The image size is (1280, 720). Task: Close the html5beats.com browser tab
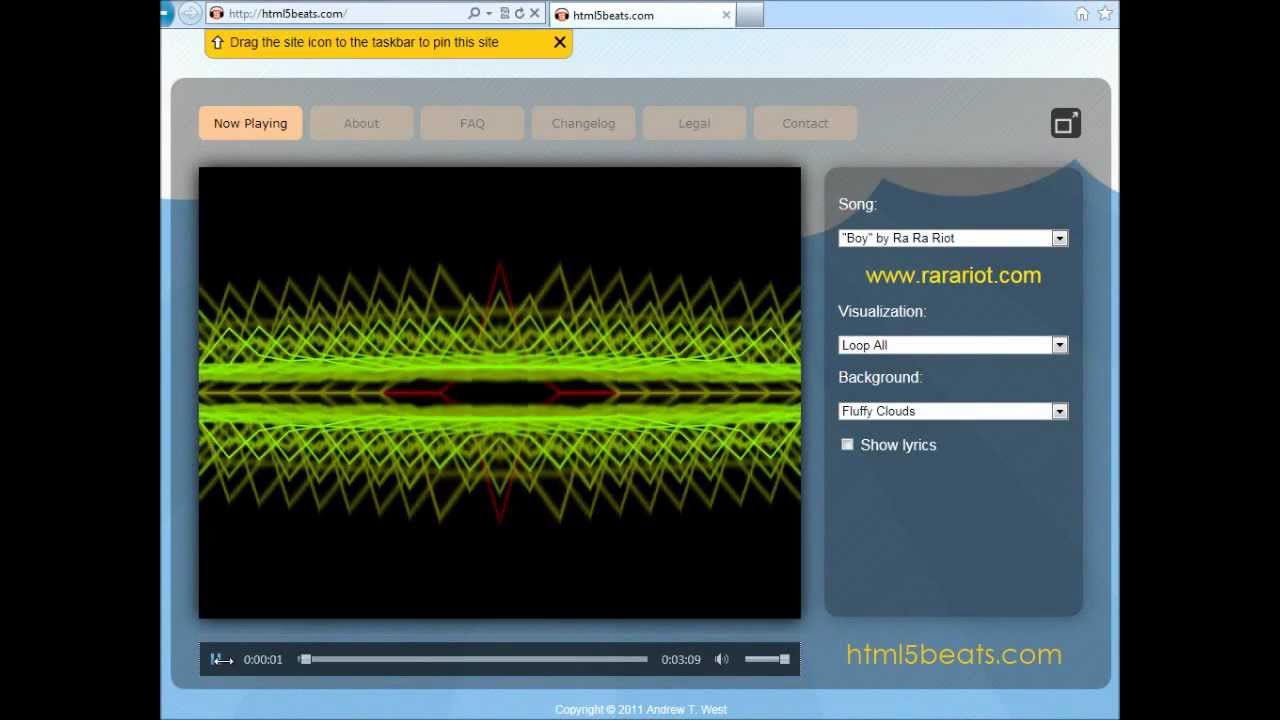(726, 15)
